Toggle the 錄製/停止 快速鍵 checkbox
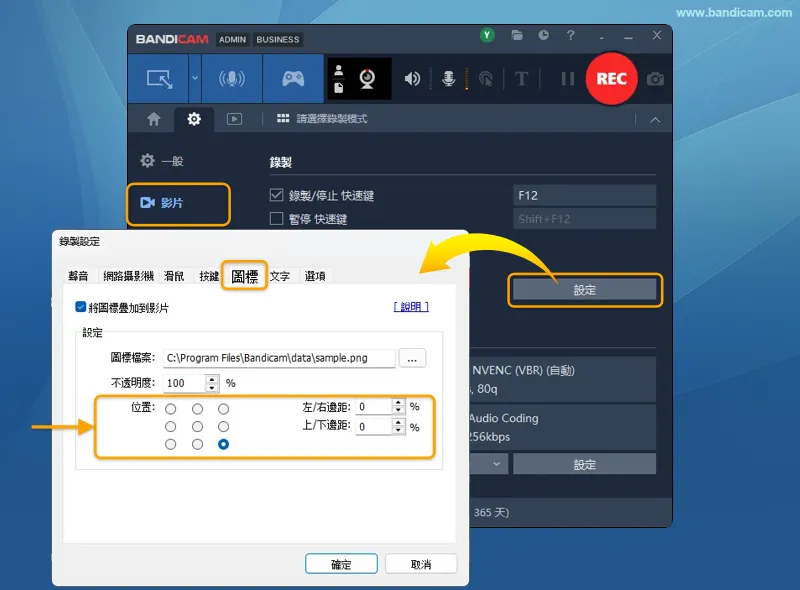 click(276, 195)
